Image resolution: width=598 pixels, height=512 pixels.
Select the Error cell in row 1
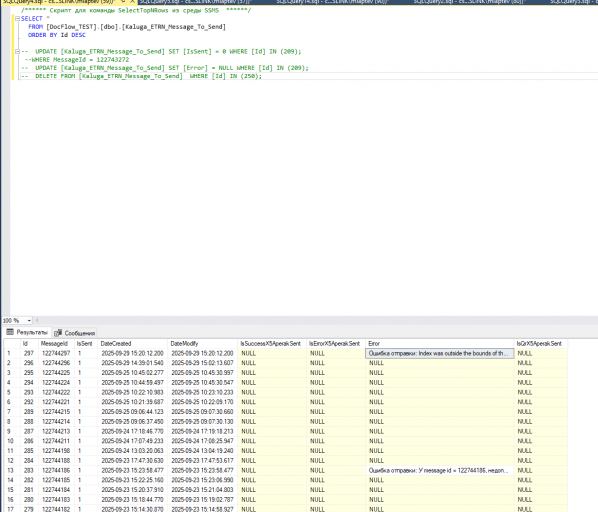[440, 353]
